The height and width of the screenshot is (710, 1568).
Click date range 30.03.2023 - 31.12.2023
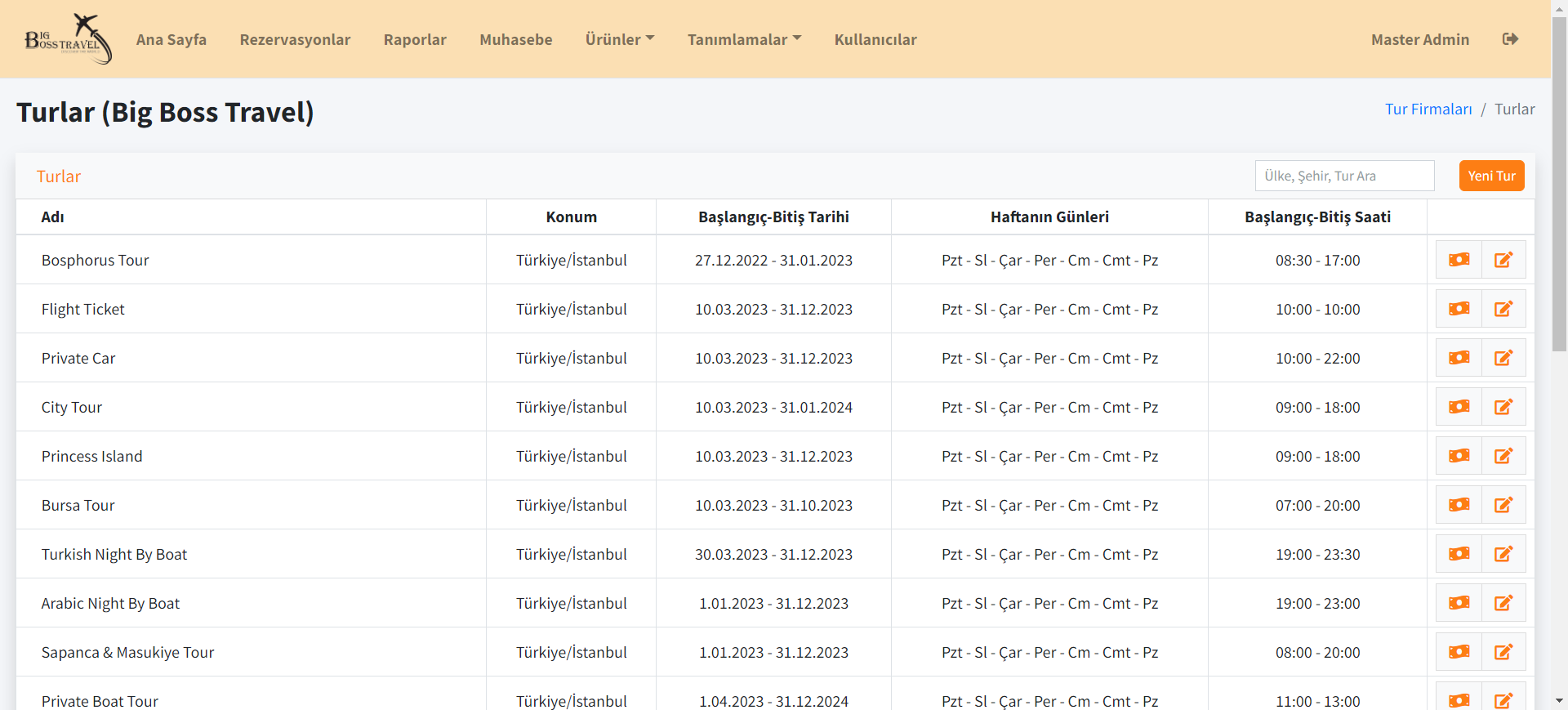click(773, 554)
